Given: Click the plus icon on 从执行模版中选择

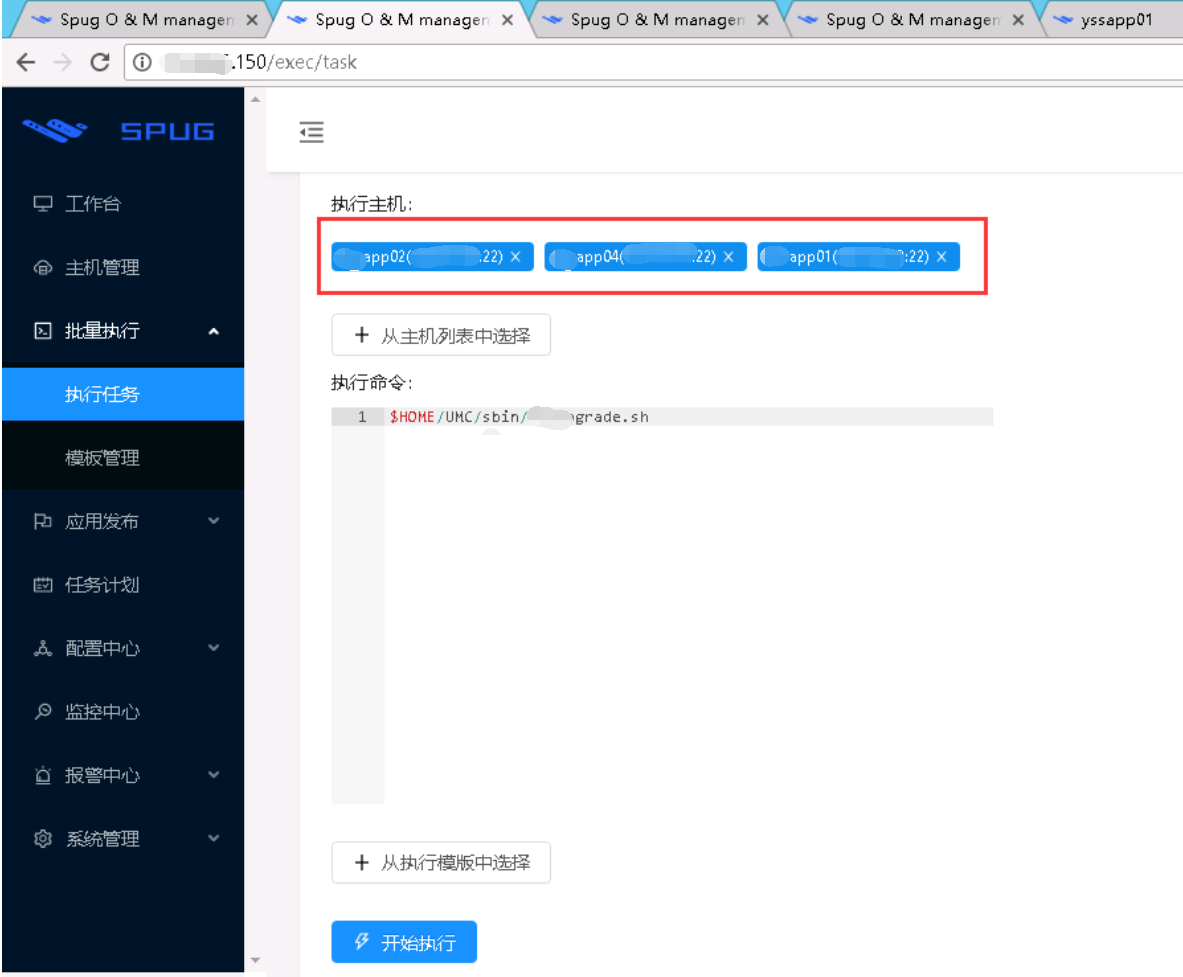Looking at the screenshot, I should point(361,862).
